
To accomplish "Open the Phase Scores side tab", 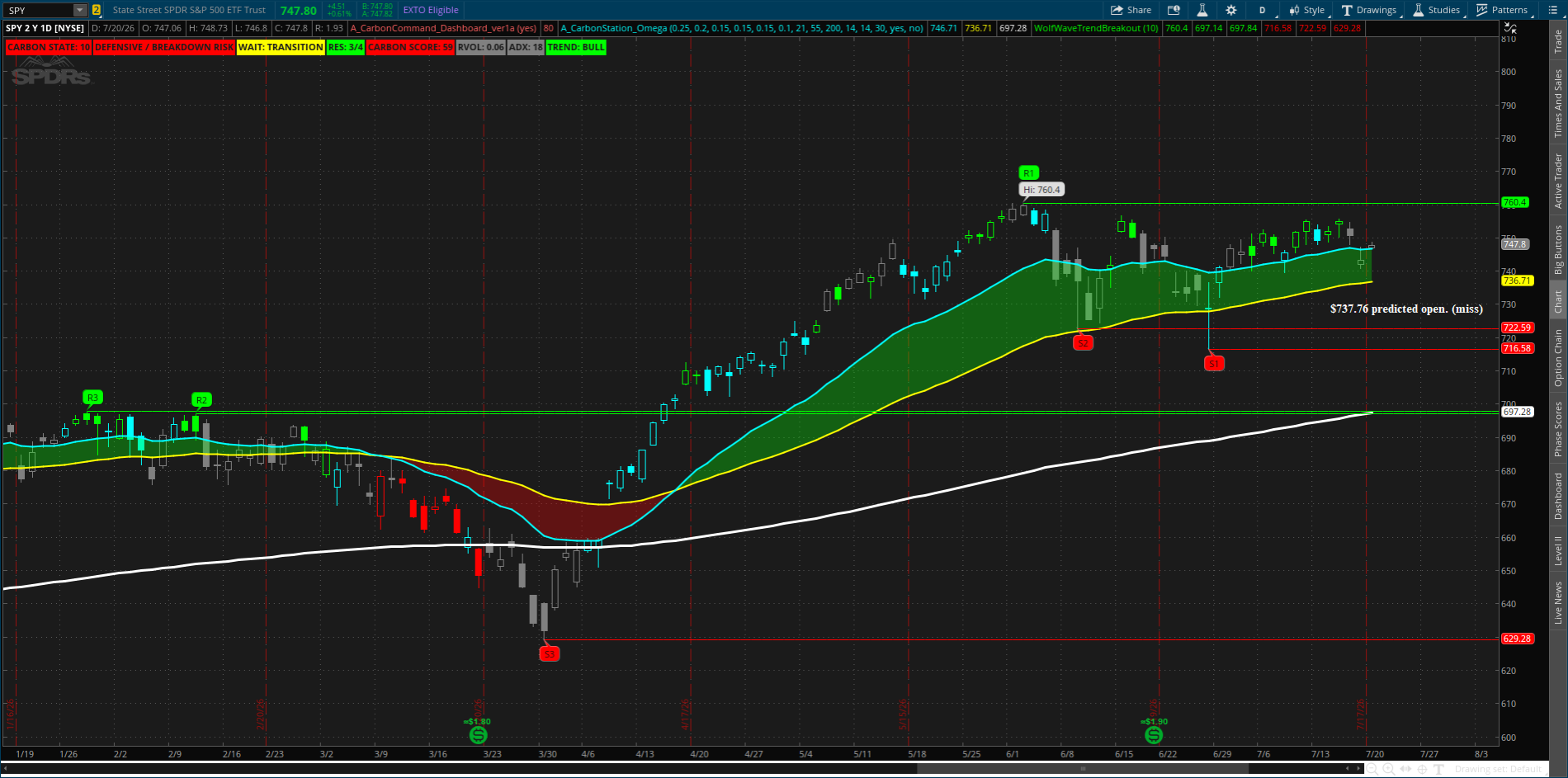I will click(1558, 429).
